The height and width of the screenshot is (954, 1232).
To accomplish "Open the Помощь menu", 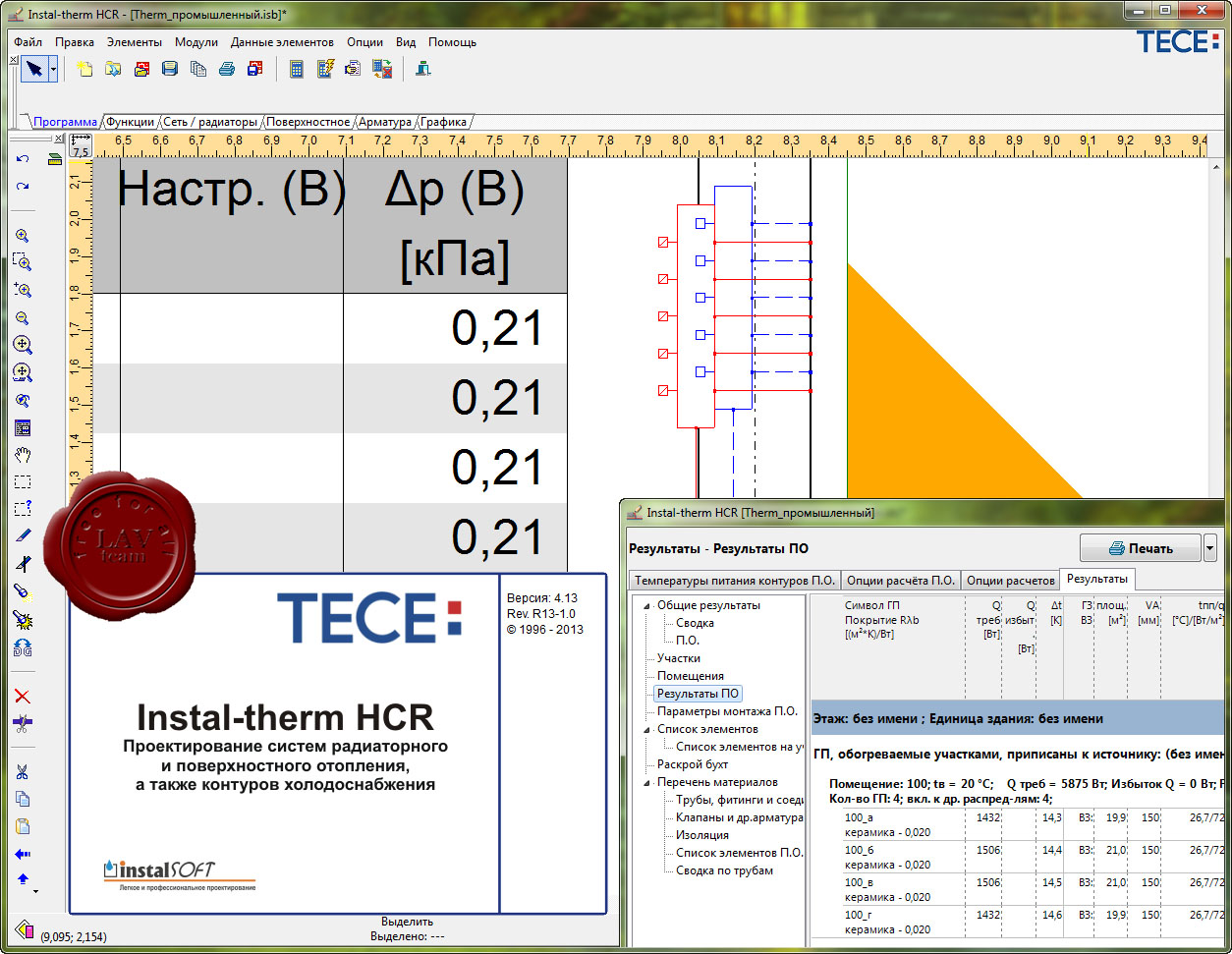I will 453,42.
